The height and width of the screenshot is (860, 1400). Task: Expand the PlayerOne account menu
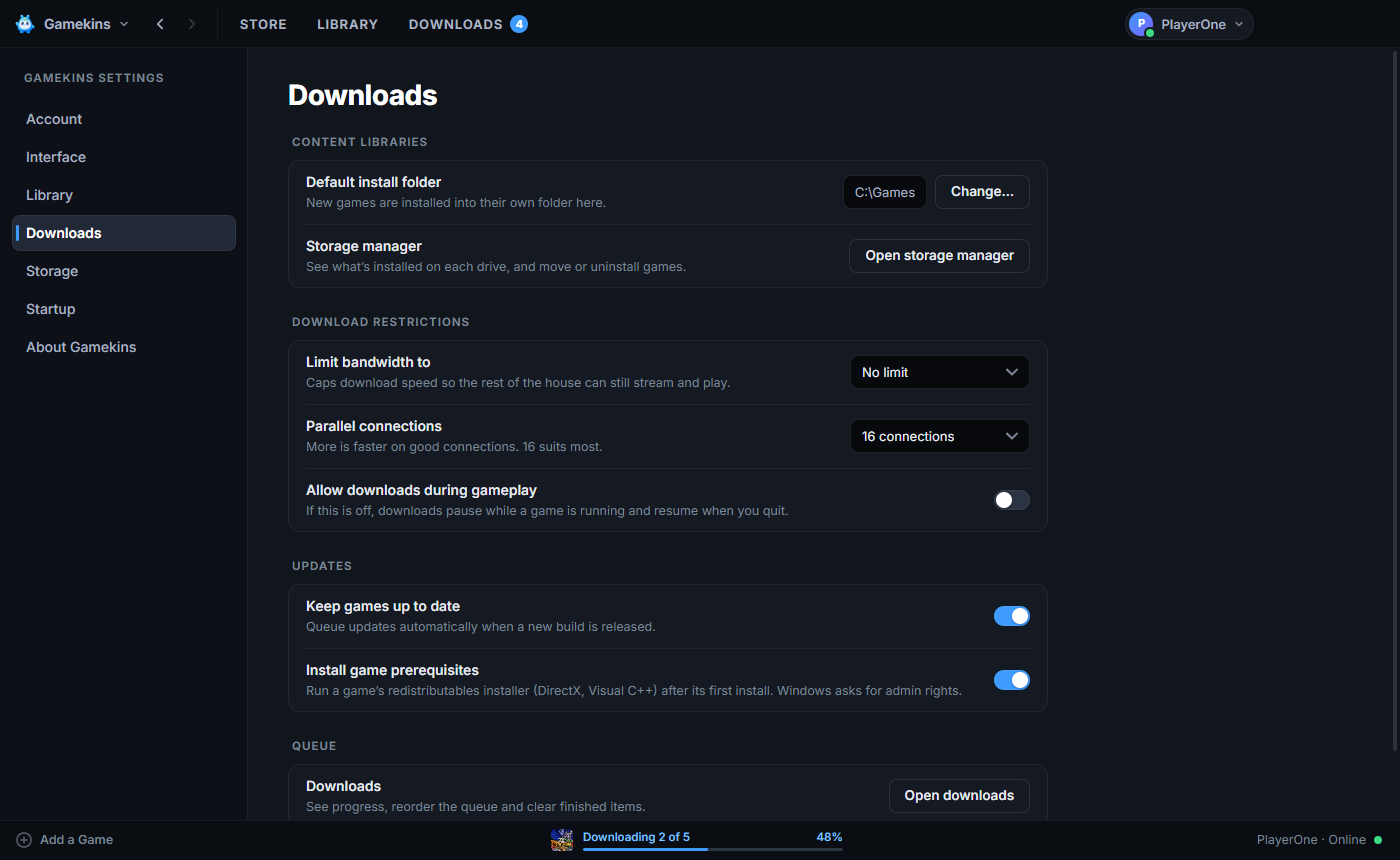[1190, 24]
